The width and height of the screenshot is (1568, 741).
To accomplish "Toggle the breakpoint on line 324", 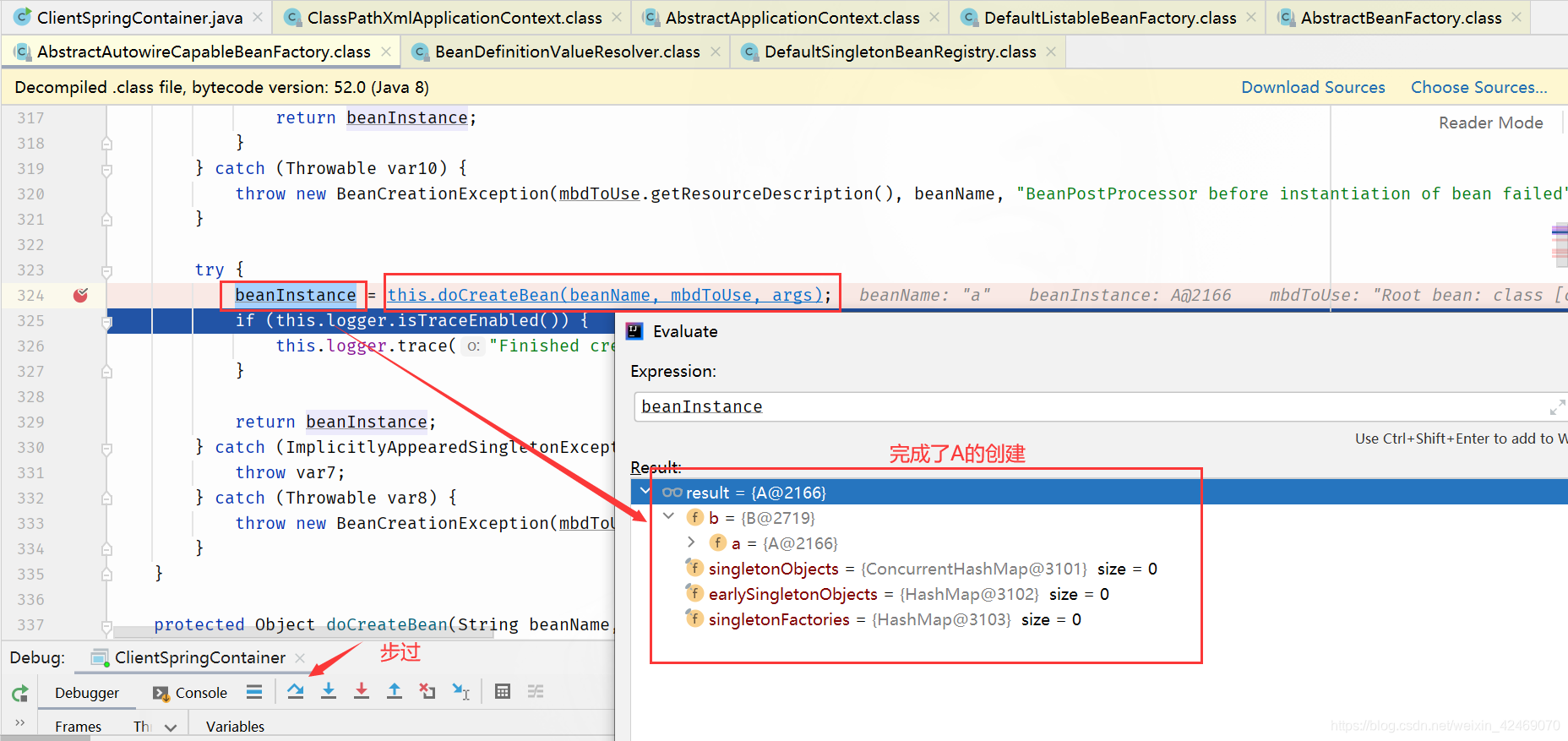I will (x=80, y=295).
